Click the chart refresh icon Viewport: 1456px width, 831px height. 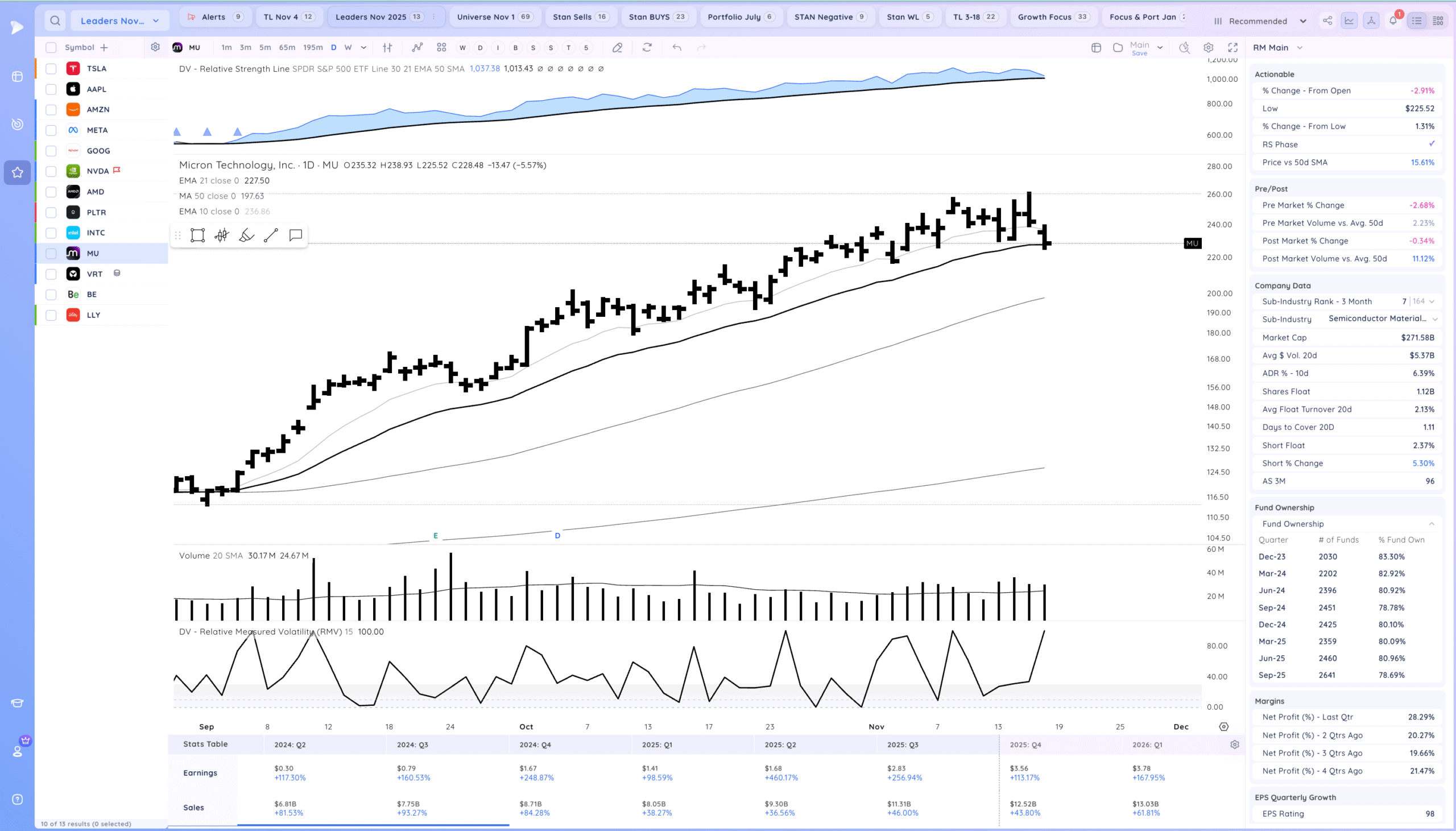[x=647, y=47]
